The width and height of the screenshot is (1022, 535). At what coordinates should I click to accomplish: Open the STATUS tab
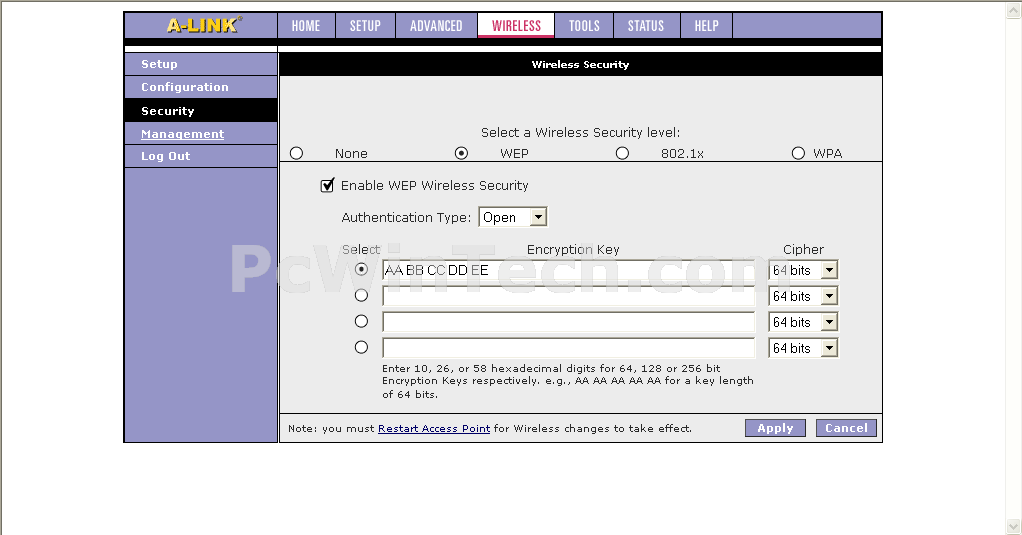coord(646,26)
